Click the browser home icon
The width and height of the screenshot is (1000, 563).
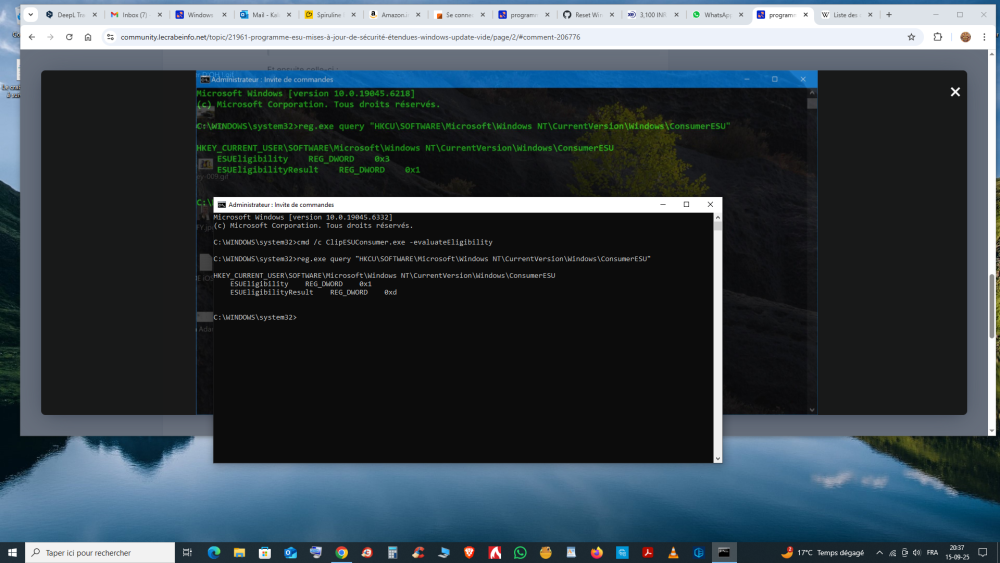[88, 37]
